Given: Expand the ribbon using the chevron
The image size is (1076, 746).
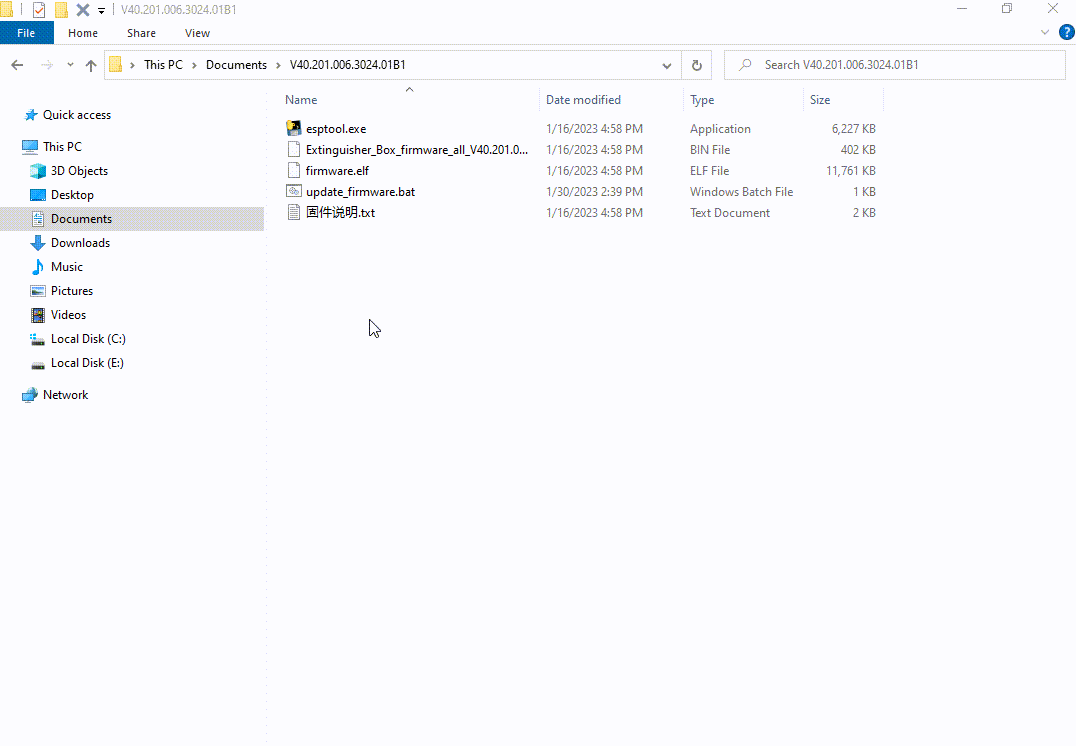Looking at the screenshot, I should pos(1045,33).
